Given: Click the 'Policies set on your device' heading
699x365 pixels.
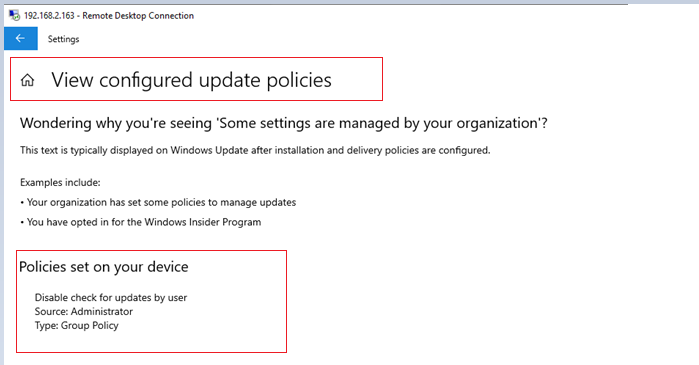Looking at the screenshot, I should [x=104, y=267].
